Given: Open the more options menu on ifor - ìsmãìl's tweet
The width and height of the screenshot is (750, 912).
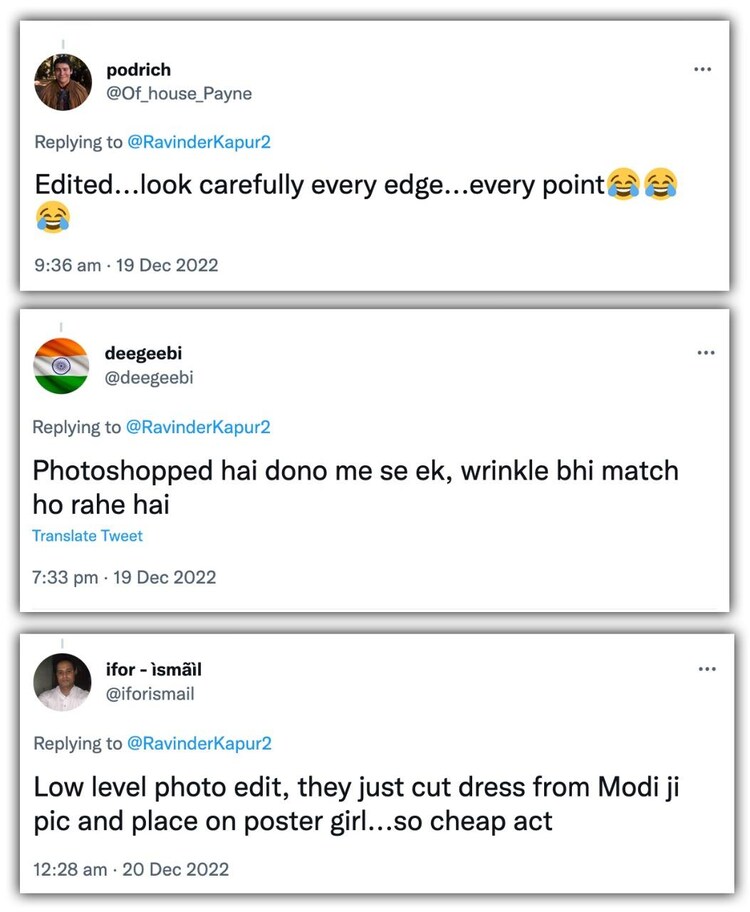Looking at the screenshot, I should 707,668.
